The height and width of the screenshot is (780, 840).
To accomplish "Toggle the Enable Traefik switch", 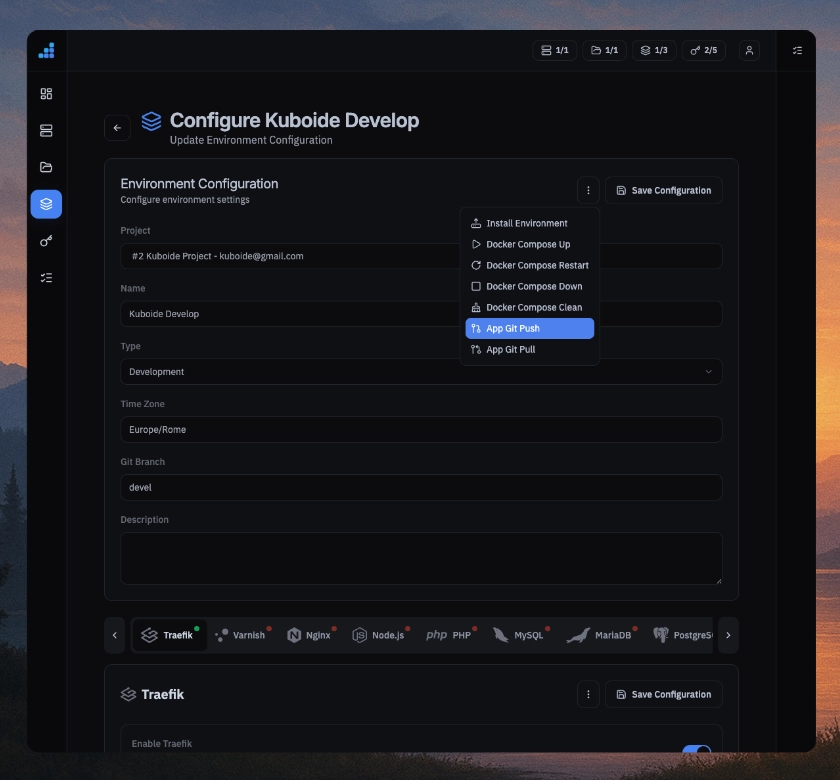I will point(696,749).
